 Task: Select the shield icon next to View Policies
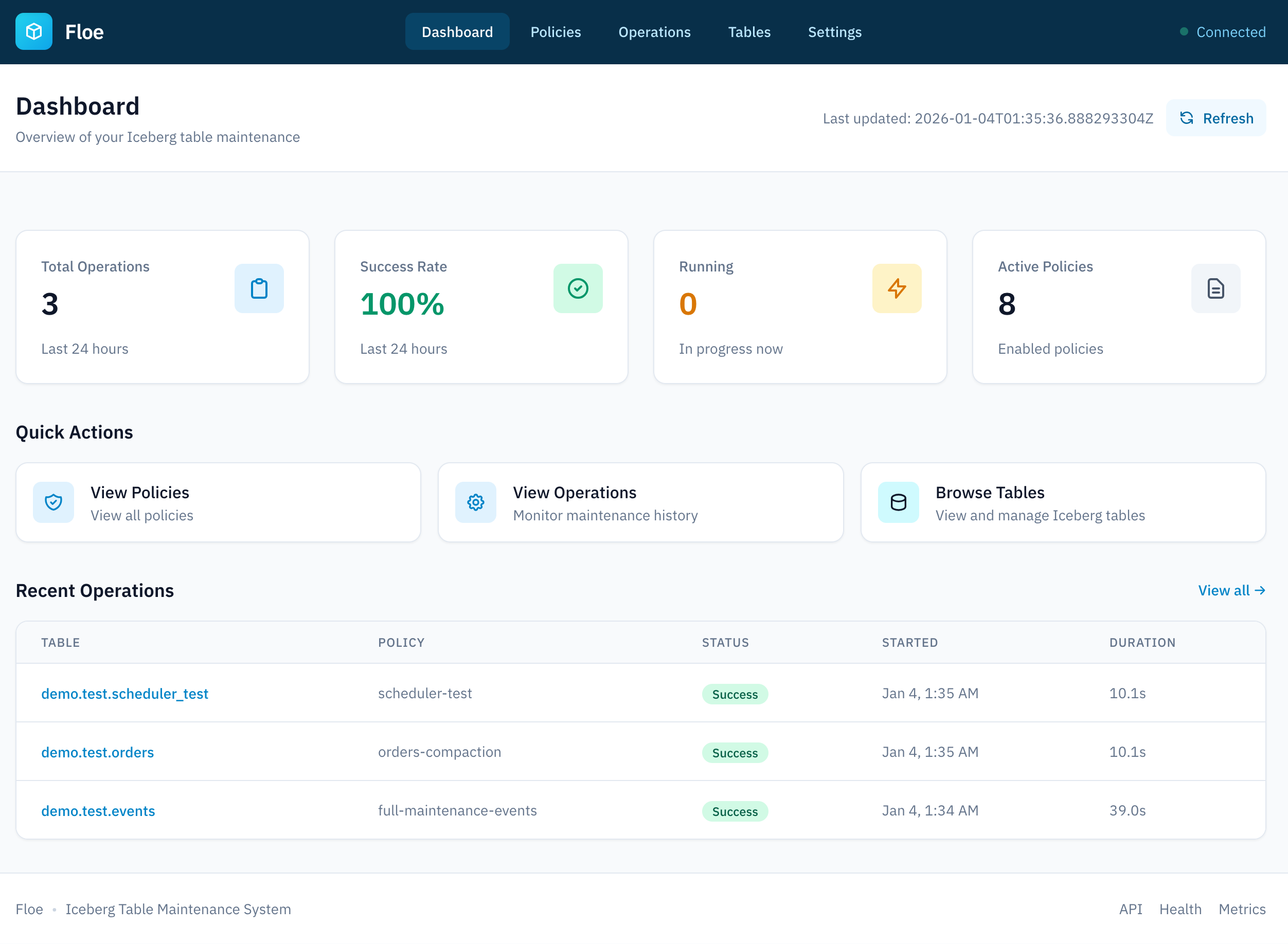[53, 502]
